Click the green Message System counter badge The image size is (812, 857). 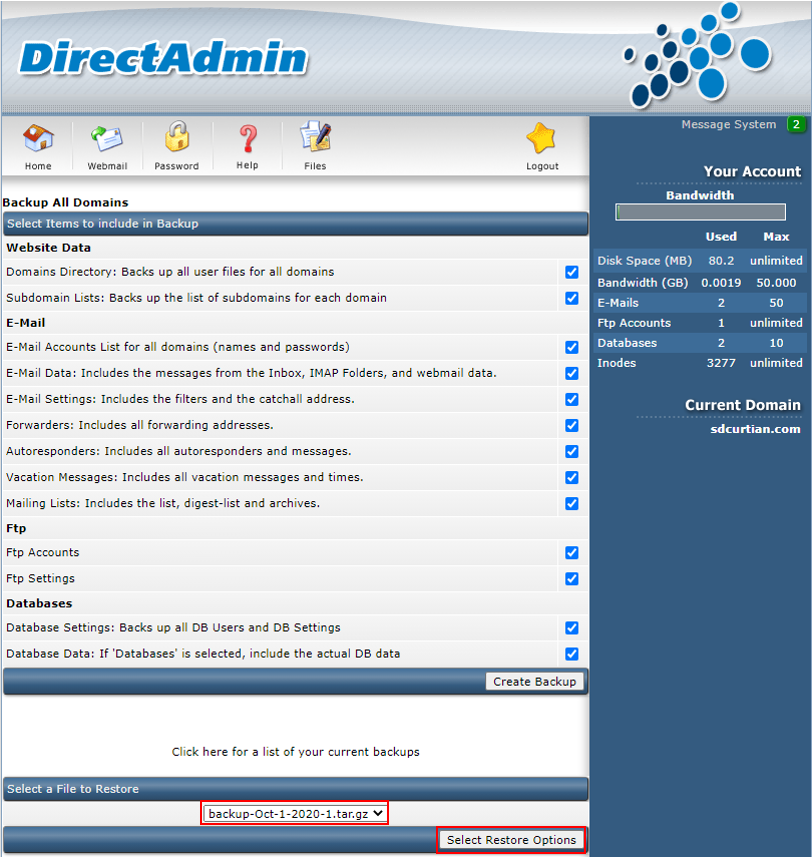[796, 125]
